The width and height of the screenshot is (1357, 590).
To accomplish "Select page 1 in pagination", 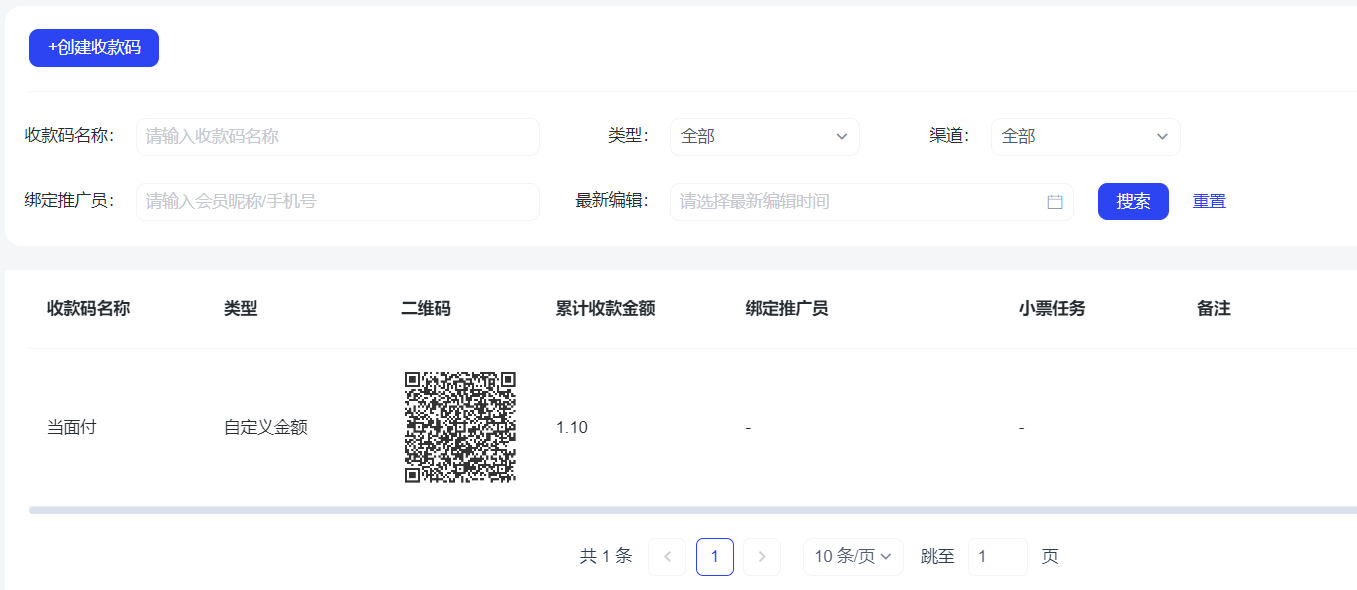I will 715,557.
